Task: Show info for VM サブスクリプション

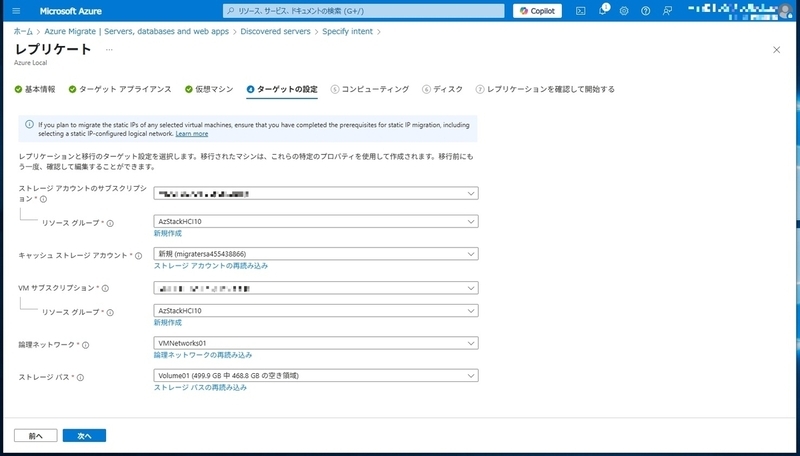Action: 105,289
